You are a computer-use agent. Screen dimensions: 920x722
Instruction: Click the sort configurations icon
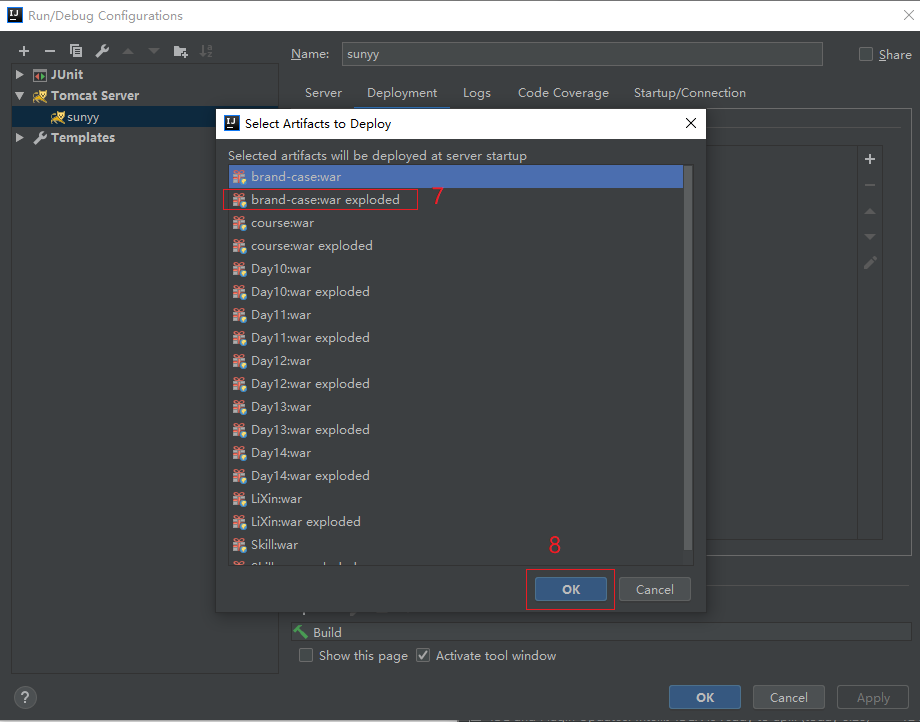pos(206,51)
